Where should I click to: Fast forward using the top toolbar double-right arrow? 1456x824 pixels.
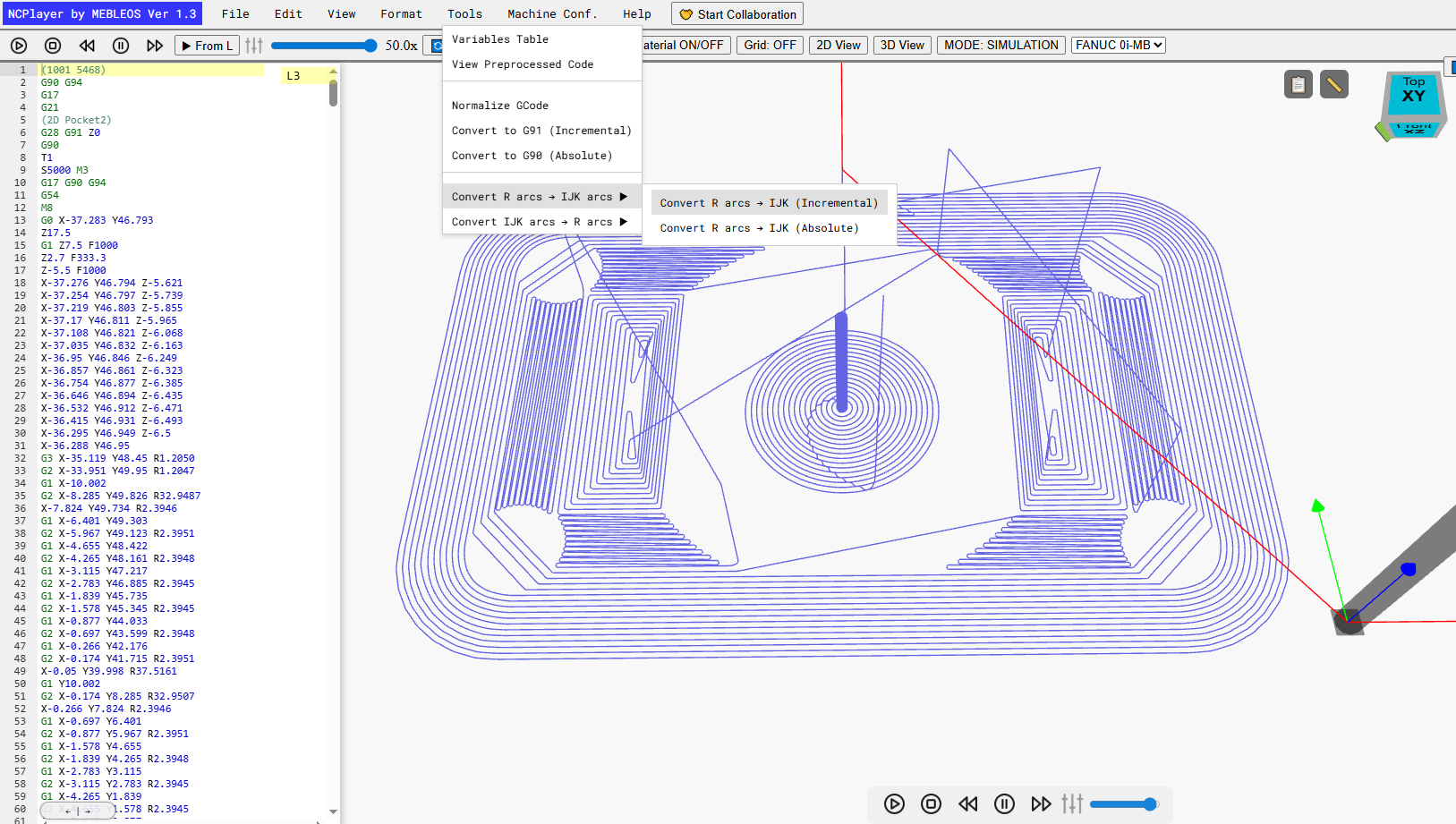pyautogui.click(x=155, y=46)
